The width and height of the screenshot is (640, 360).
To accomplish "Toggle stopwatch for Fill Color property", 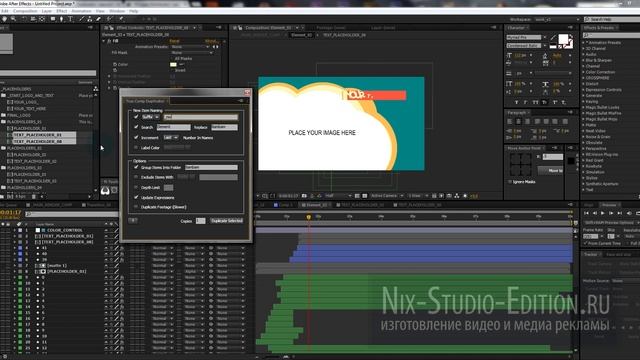I will (x=115, y=64).
